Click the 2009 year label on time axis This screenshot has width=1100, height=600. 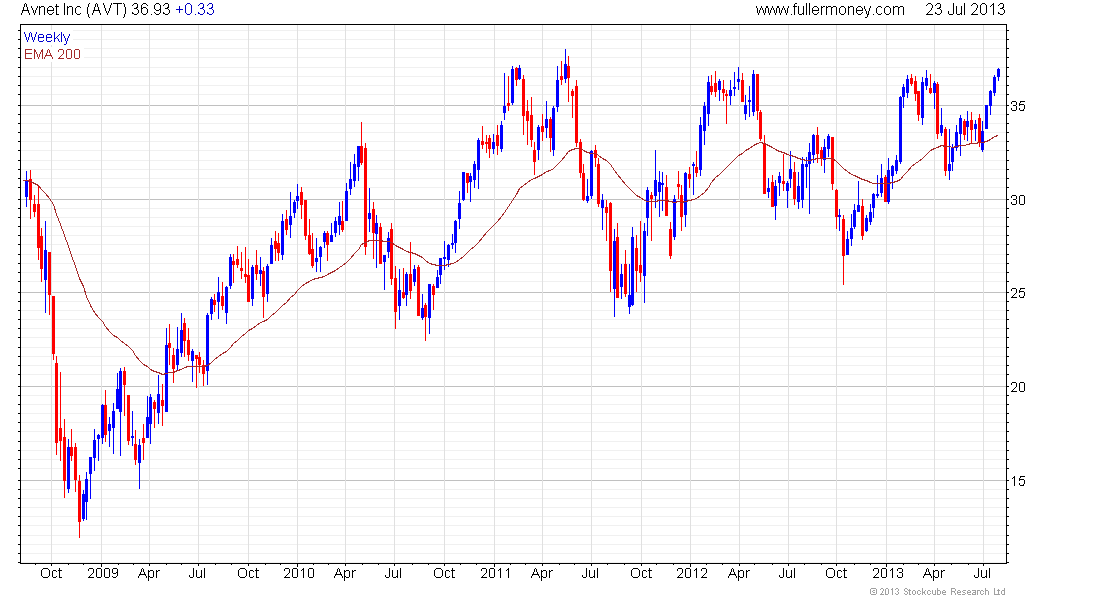click(102, 573)
